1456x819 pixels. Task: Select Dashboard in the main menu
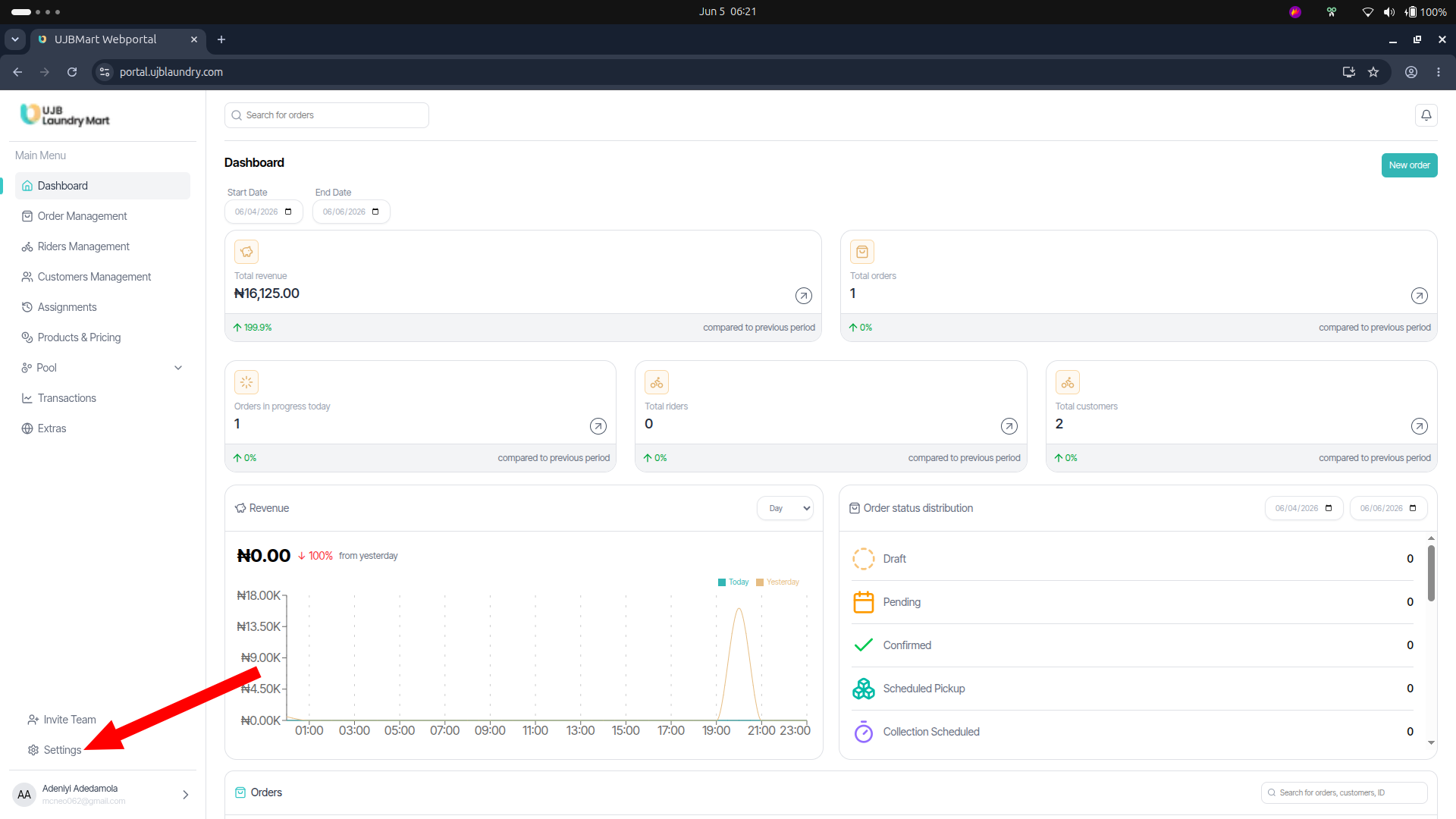[x=102, y=186]
